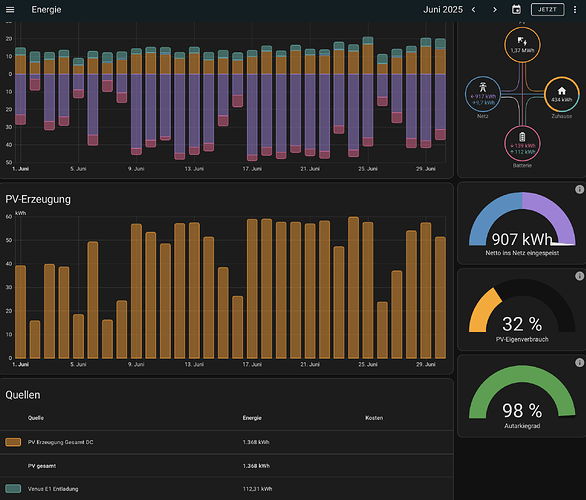
Task: Click the 17. Juni bar in usage chart
Action: pos(252,106)
